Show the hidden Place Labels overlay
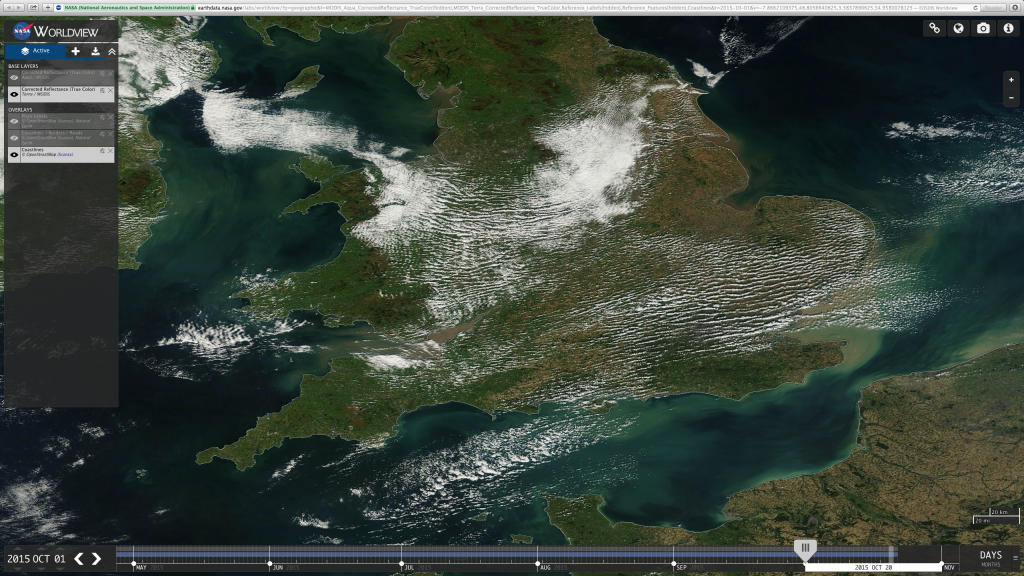Screen dimensions: 1024x576 (14, 121)
